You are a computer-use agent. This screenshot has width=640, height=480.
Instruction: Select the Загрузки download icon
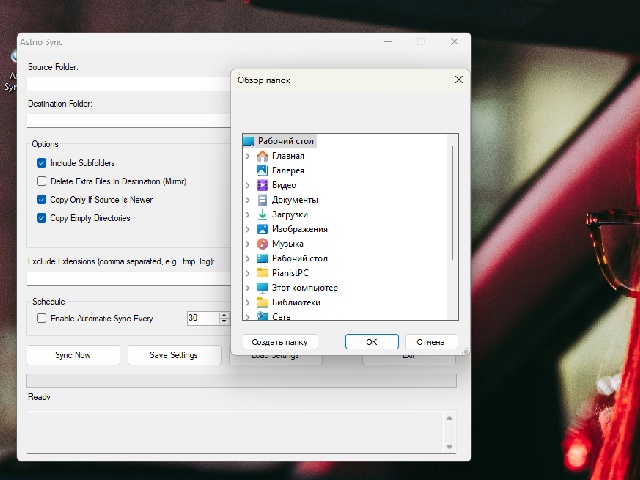(262, 215)
